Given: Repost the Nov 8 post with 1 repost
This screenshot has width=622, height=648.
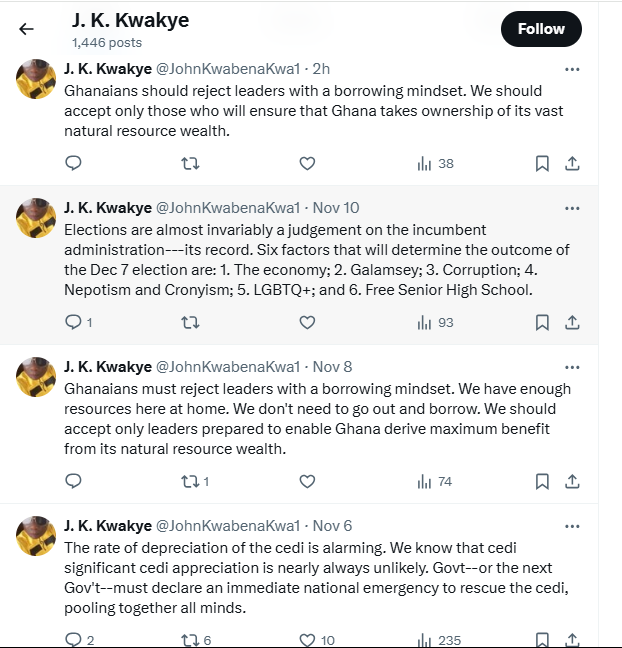Looking at the screenshot, I should click(195, 481).
